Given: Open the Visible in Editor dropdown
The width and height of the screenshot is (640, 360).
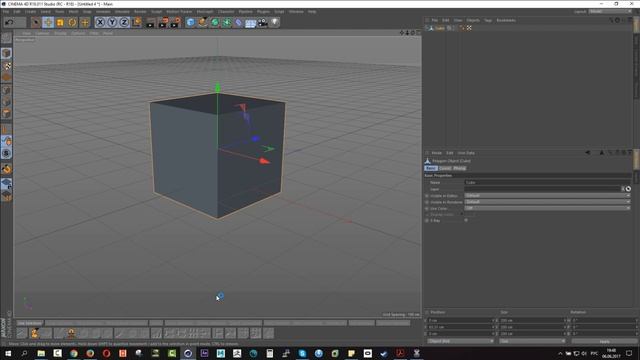Looking at the screenshot, I should tap(547, 196).
